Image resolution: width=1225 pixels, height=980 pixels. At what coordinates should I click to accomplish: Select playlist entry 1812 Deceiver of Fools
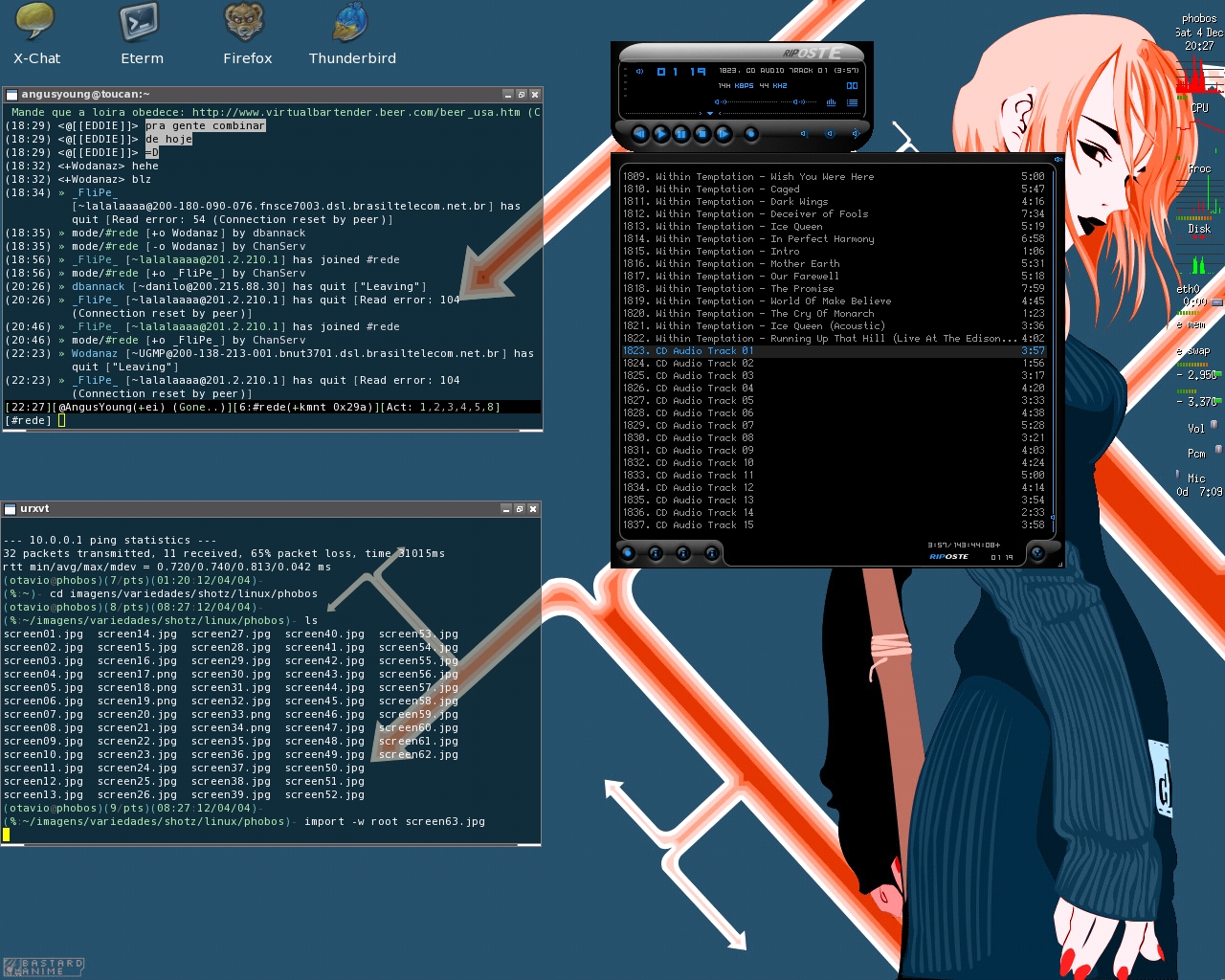(x=834, y=214)
